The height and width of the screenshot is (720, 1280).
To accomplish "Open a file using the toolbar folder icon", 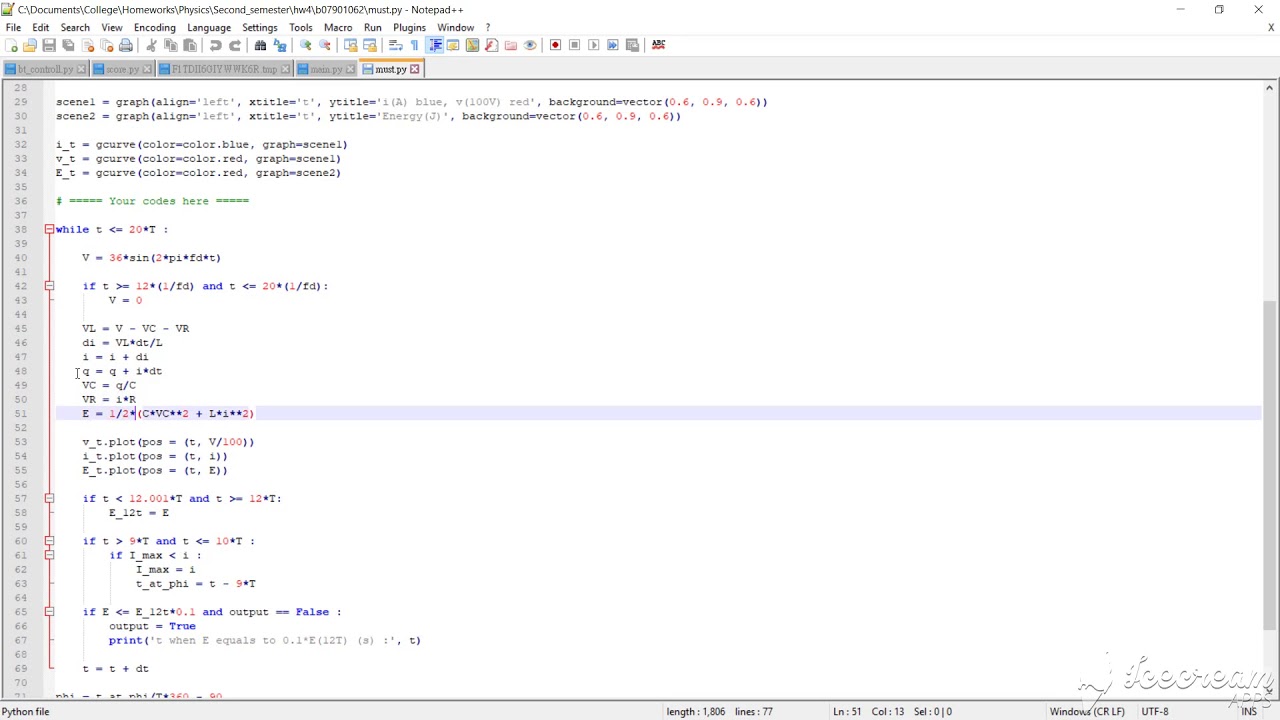I will [x=30, y=45].
